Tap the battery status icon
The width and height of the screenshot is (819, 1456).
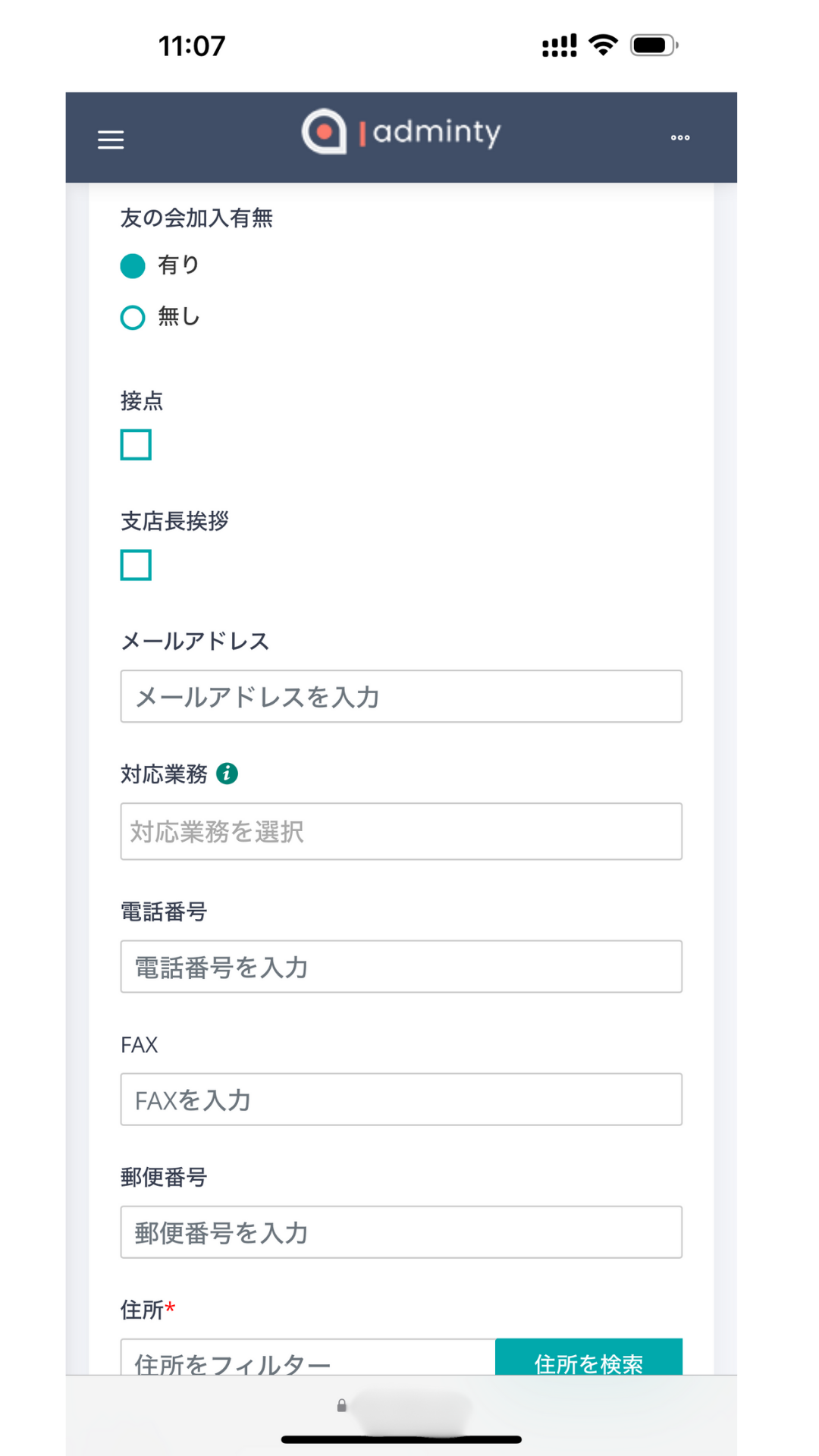coord(654,45)
